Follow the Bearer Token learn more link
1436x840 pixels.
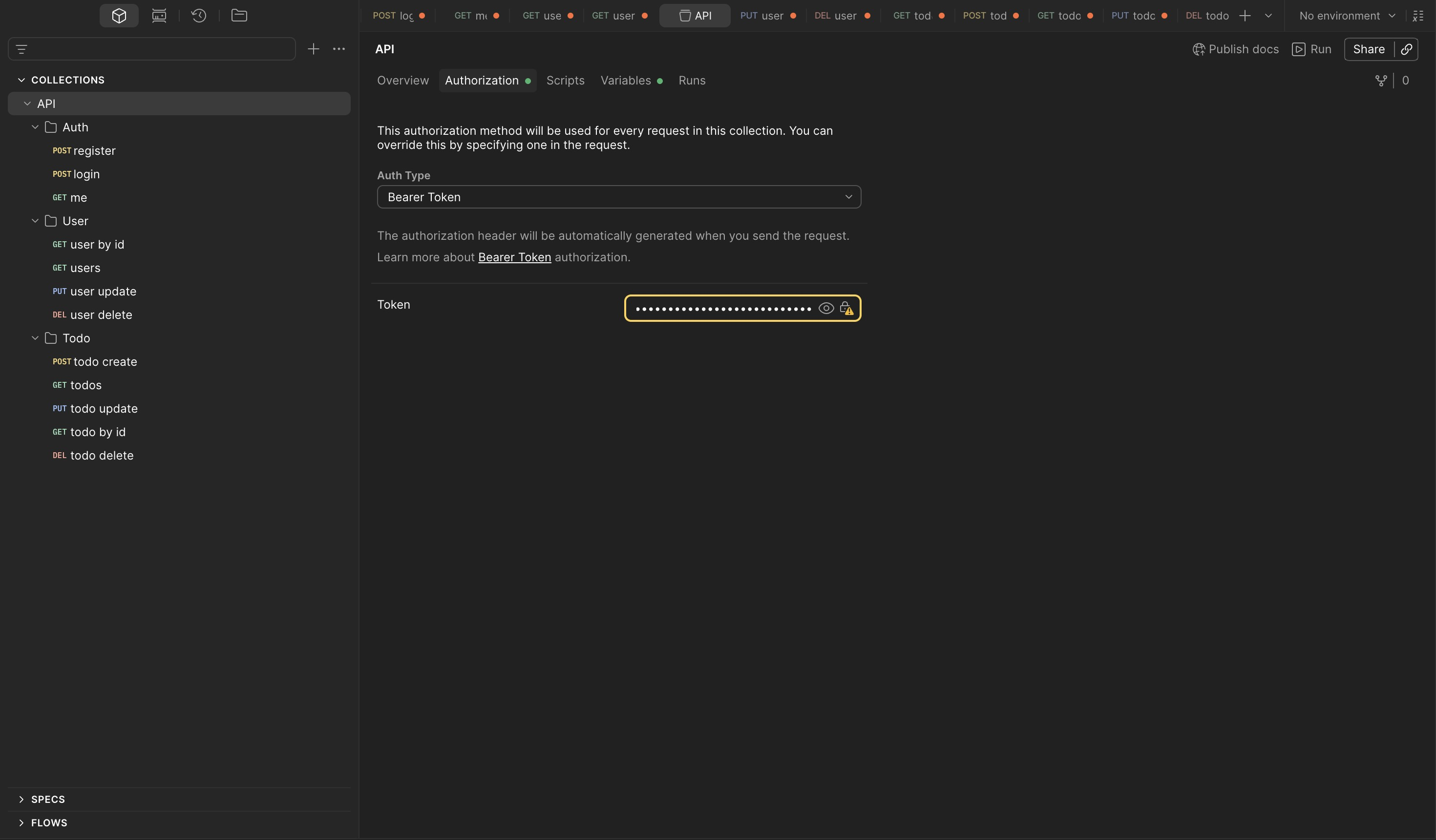pos(515,257)
